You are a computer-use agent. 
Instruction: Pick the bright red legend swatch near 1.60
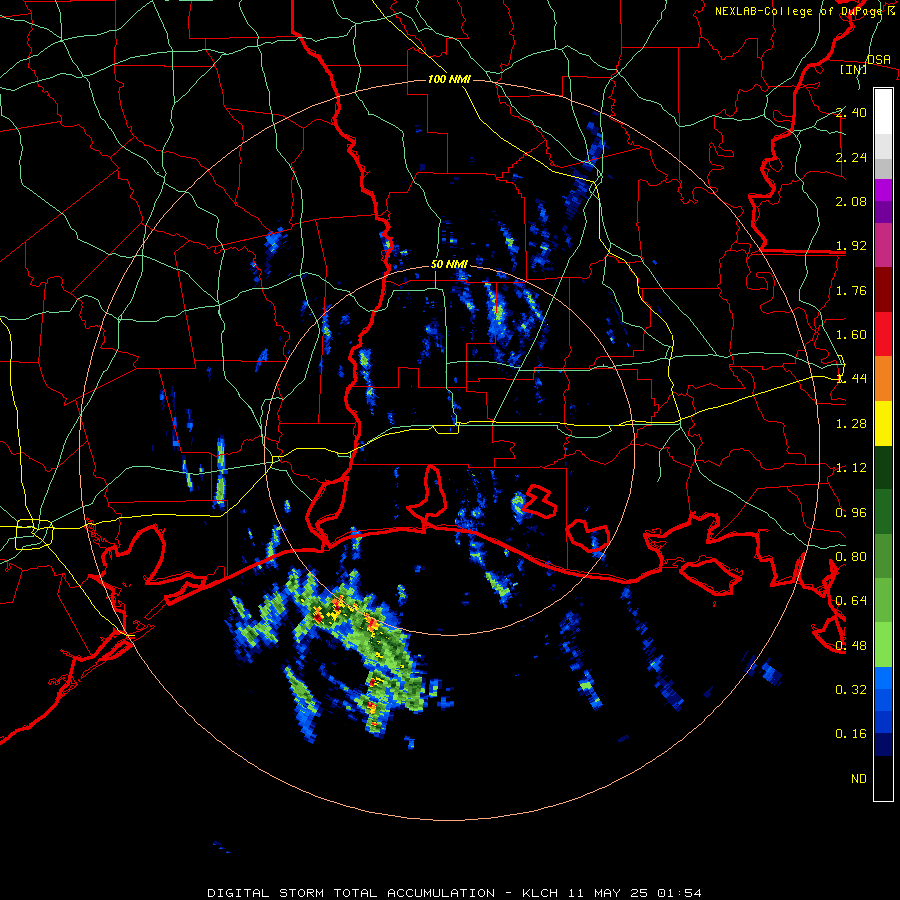tap(883, 334)
